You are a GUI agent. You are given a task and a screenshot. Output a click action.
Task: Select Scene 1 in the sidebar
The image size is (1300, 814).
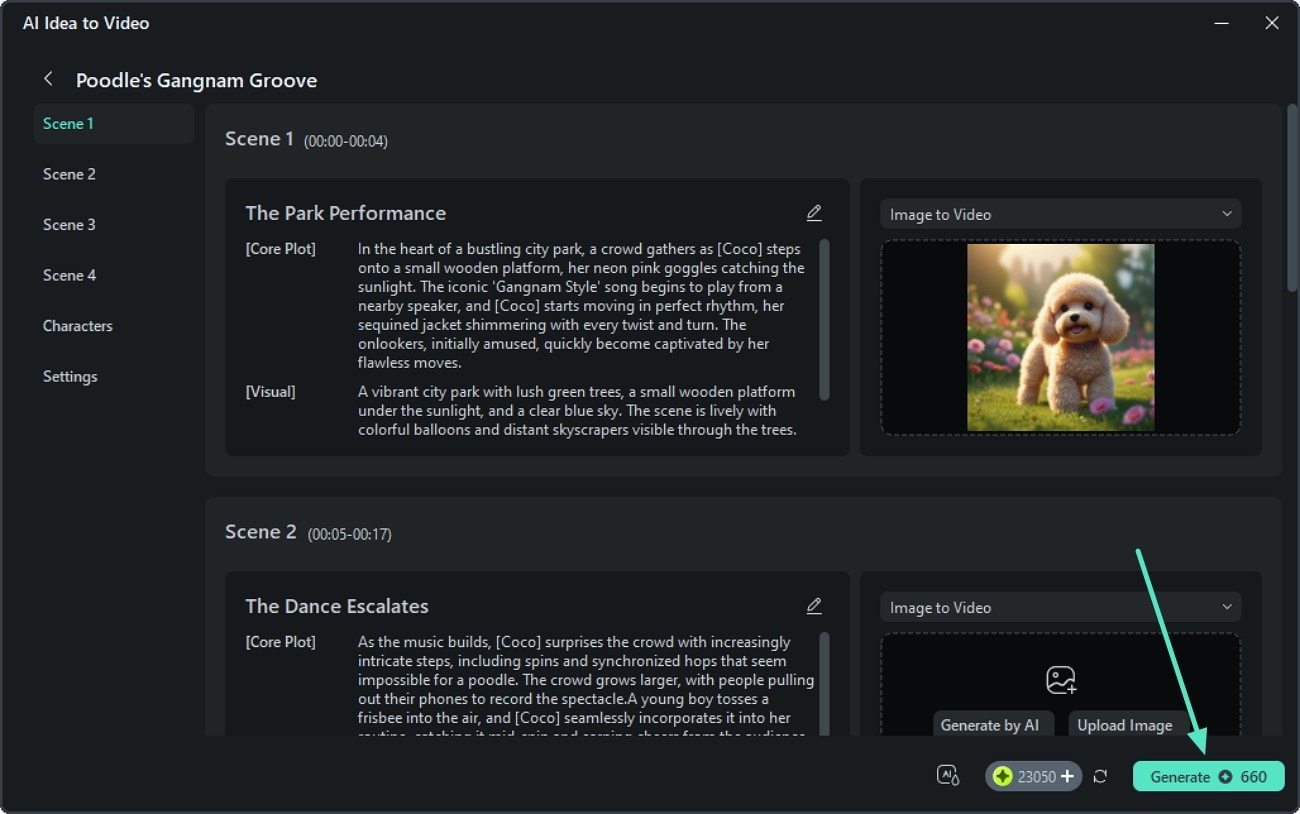(x=114, y=124)
